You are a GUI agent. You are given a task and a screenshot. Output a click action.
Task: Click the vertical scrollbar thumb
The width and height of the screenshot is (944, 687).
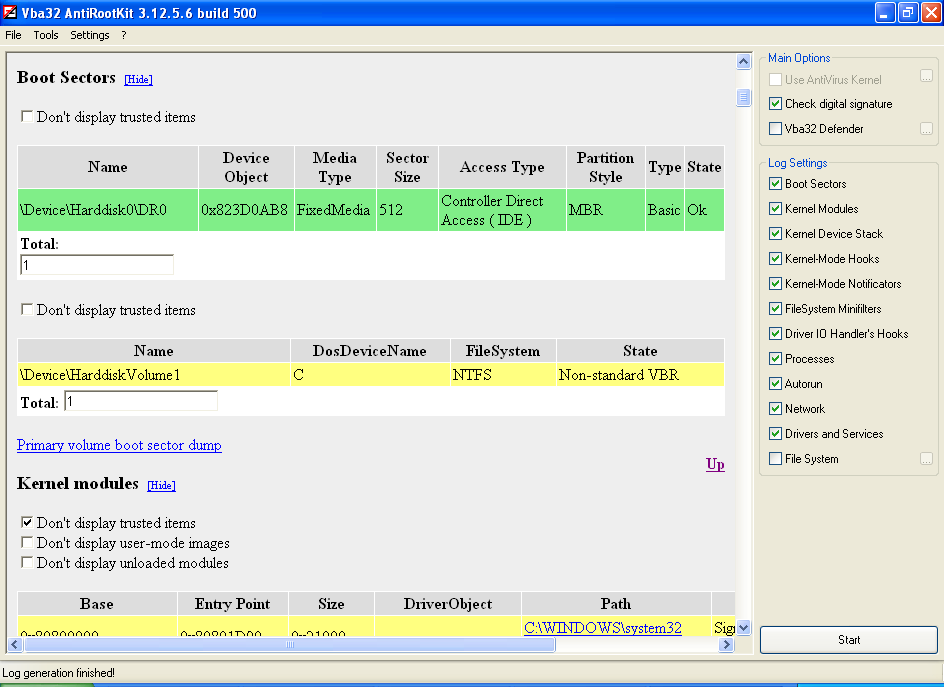click(744, 98)
